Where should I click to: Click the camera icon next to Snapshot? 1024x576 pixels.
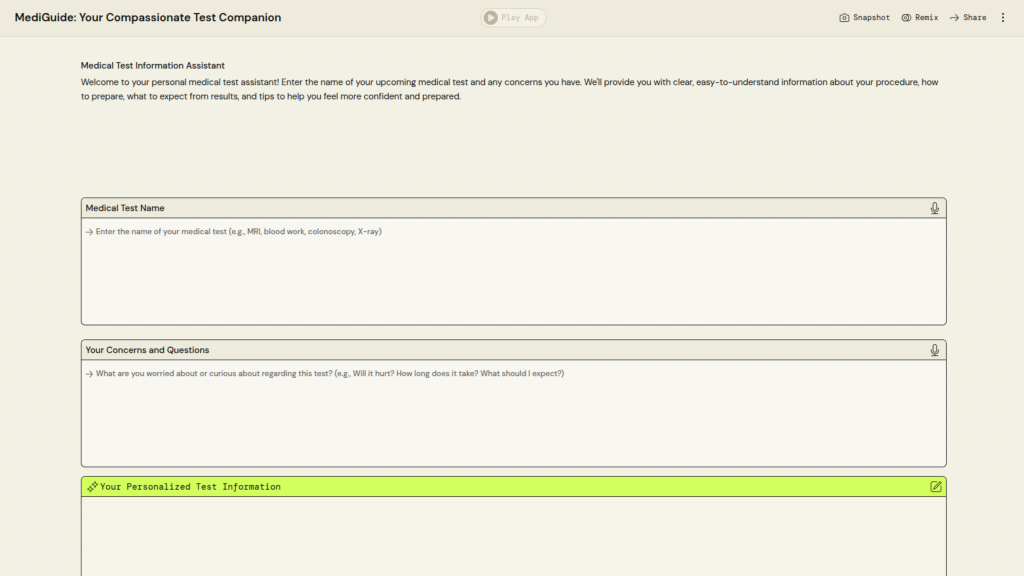pos(844,18)
